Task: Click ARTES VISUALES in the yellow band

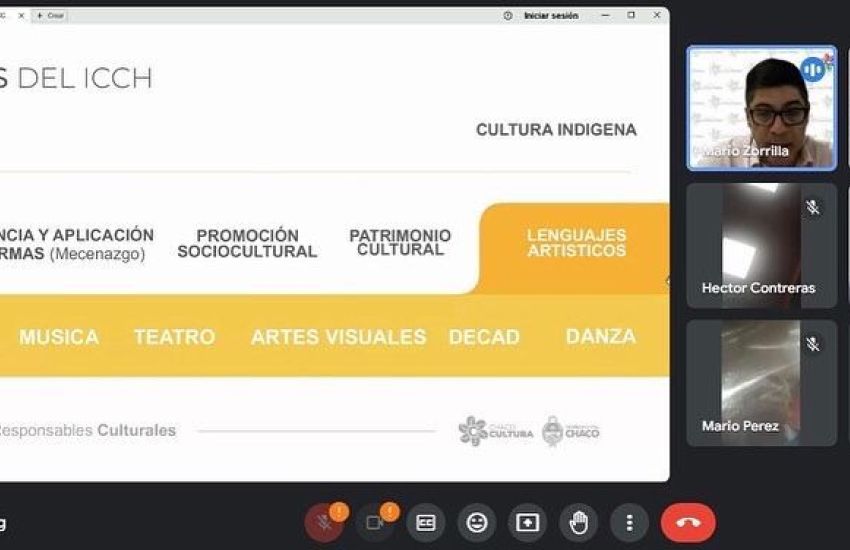Action: pyautogui.click(x=339, y=337)
